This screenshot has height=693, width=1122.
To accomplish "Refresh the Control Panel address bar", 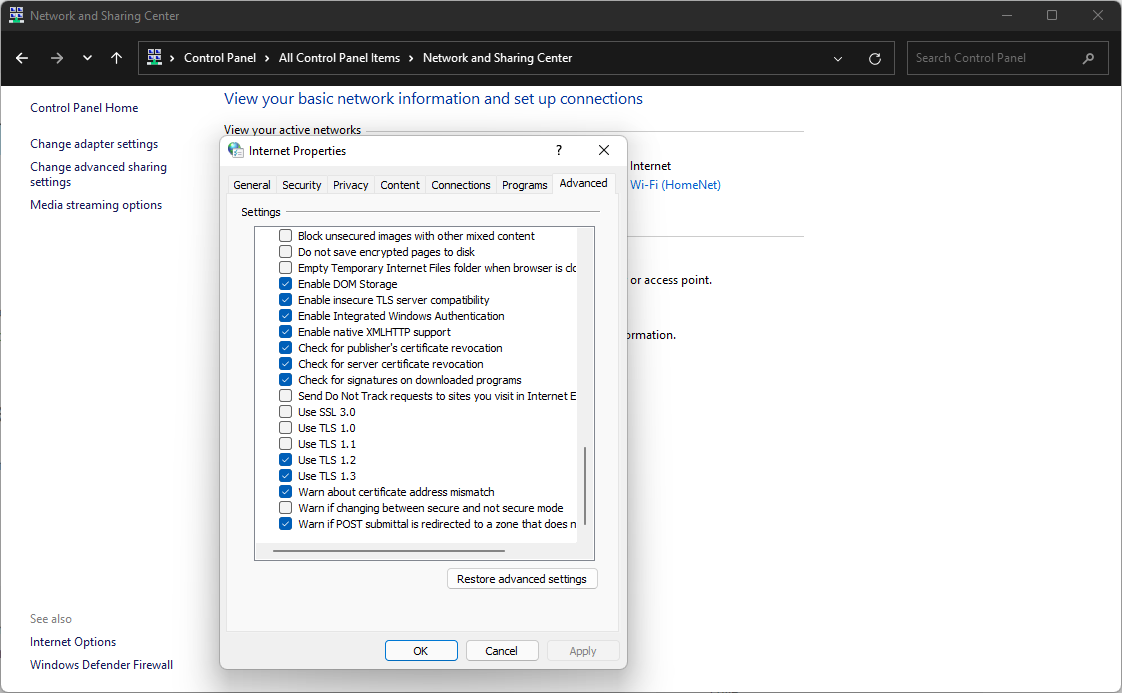I will pyautogui.click(x=875, y=59).
